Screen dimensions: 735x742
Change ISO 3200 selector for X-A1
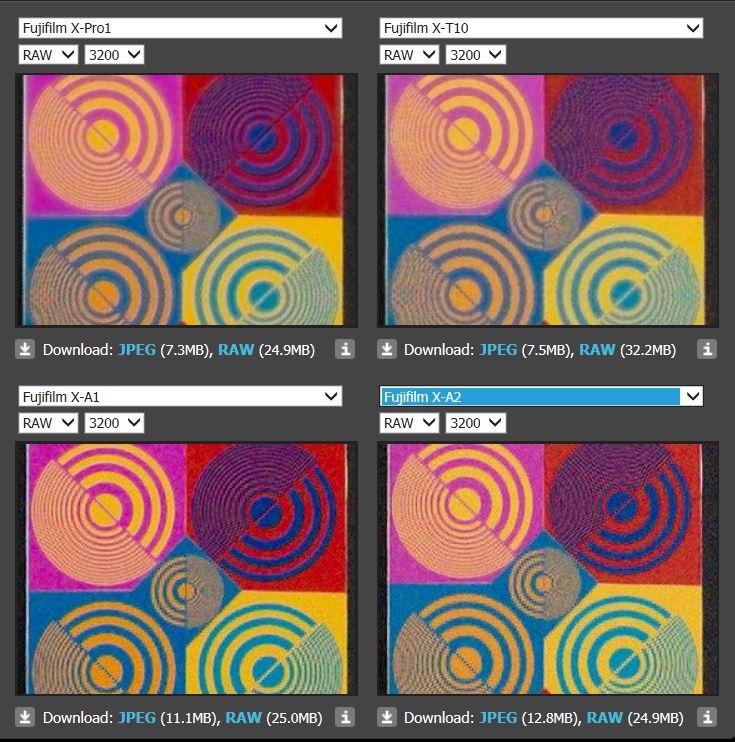coord(114,423)
